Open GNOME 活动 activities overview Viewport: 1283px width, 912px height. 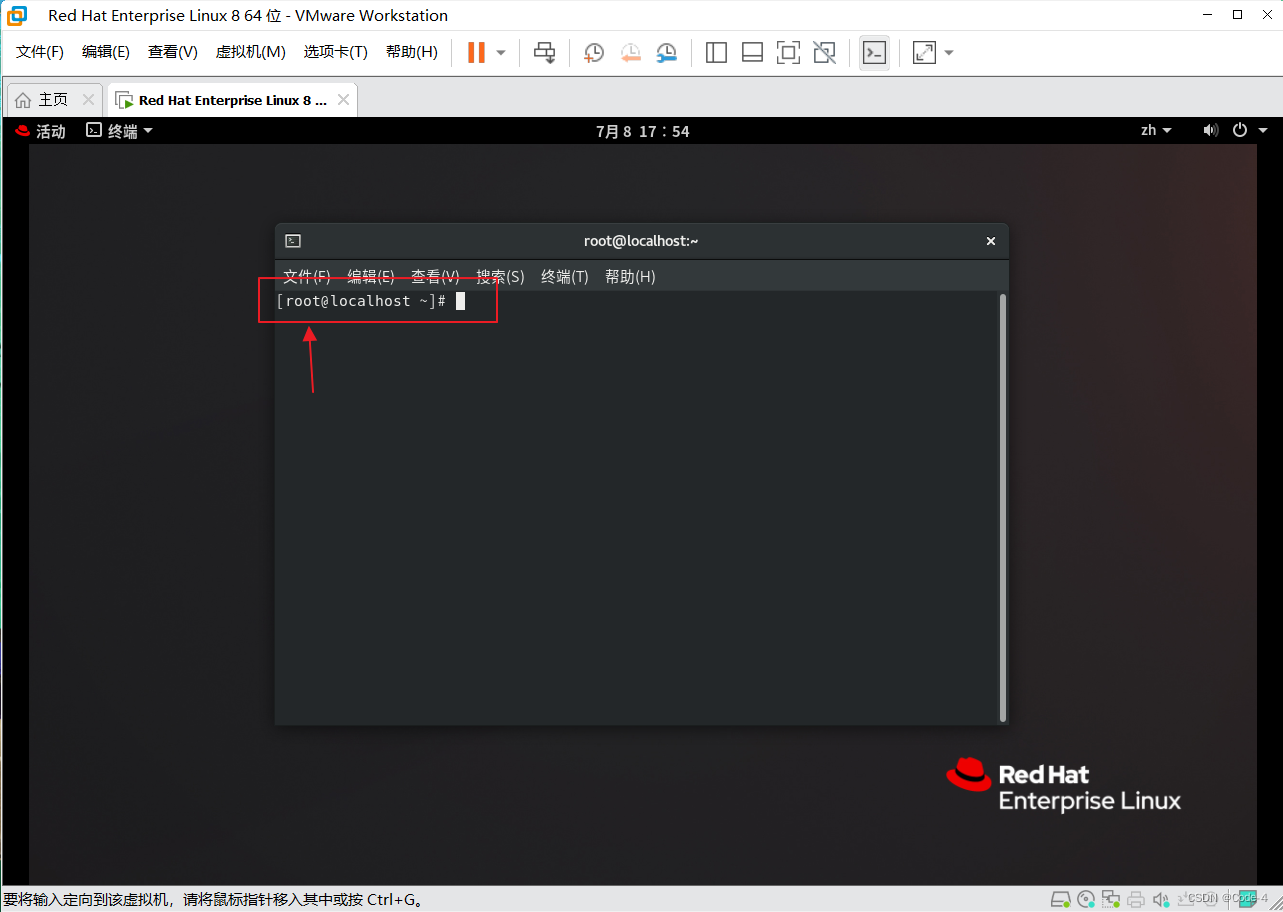point(40,131)
